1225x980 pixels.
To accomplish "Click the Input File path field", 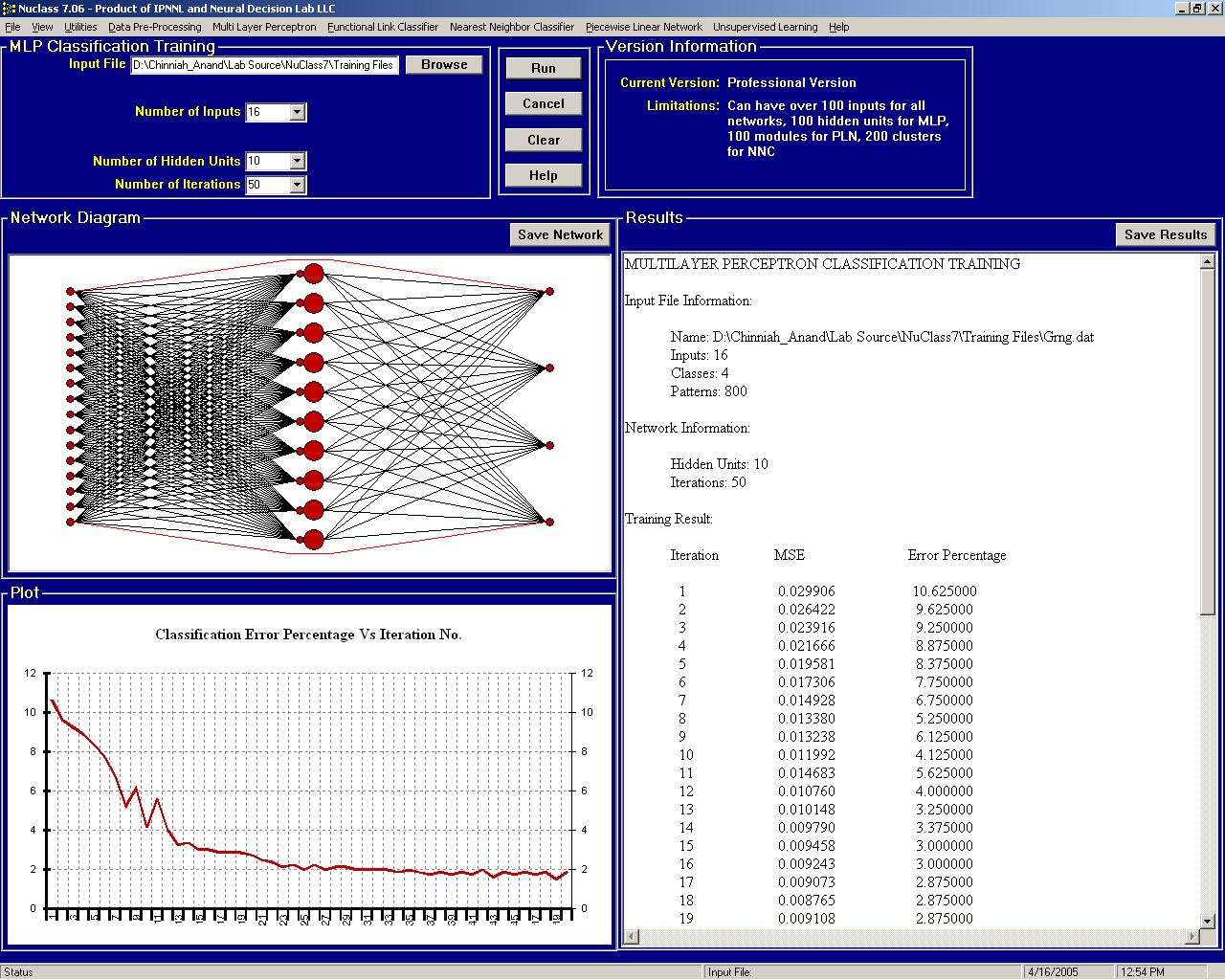I will (264, 65).
